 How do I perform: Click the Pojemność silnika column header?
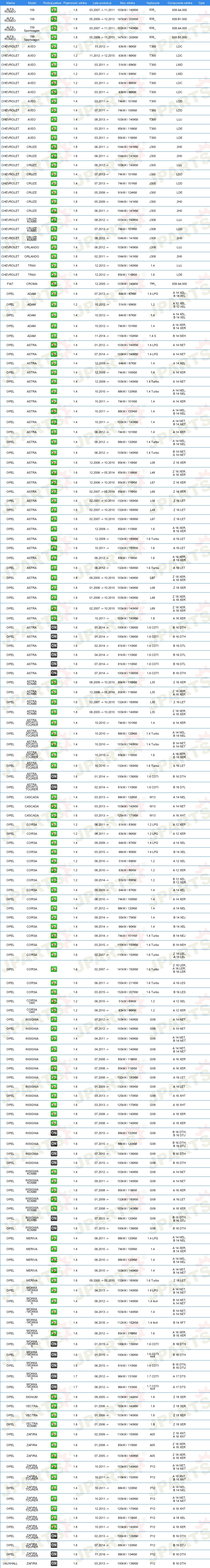pos(75,2)
